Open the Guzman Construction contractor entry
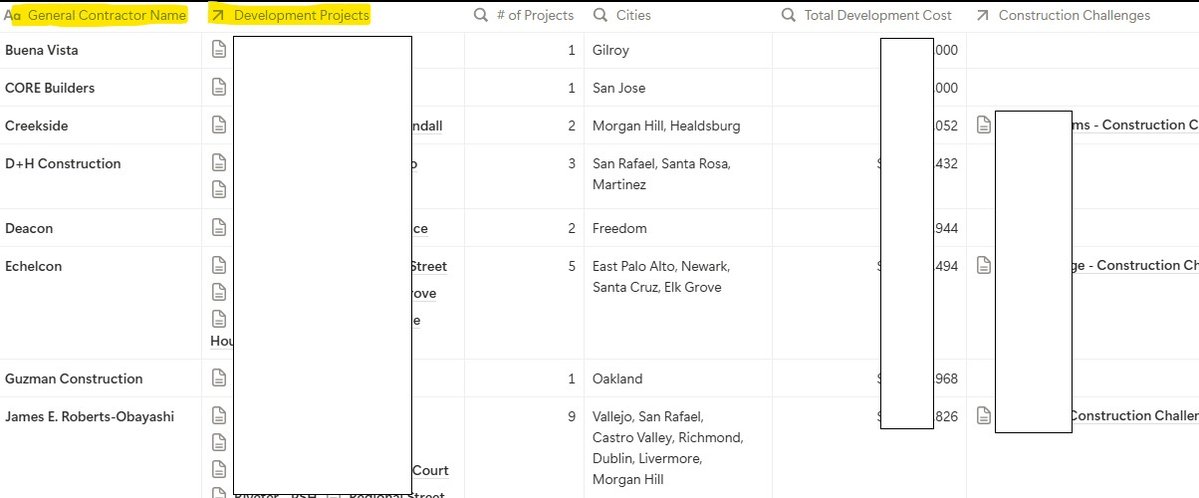Image resolution: width=1199 pixels, height=498 pixels. click(73, 379)
